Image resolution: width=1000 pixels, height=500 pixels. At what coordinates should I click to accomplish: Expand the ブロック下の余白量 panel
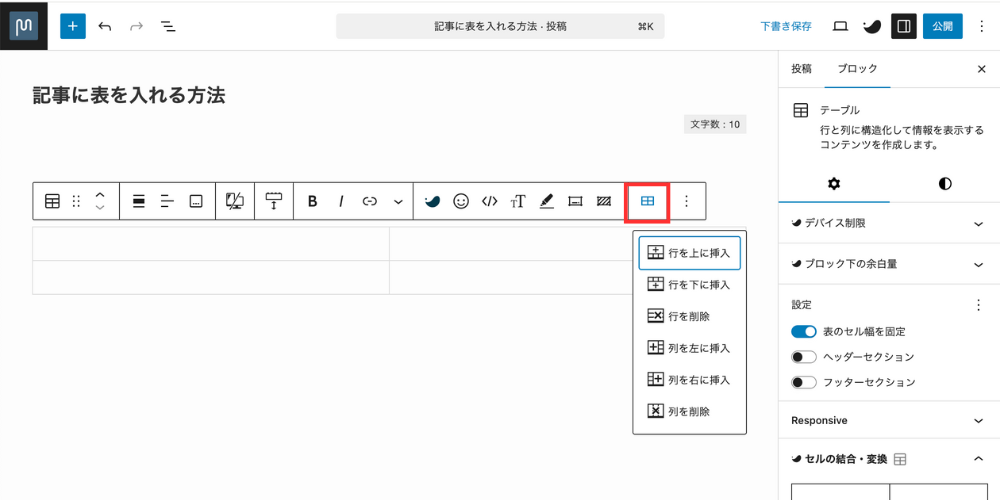[888, 264]
